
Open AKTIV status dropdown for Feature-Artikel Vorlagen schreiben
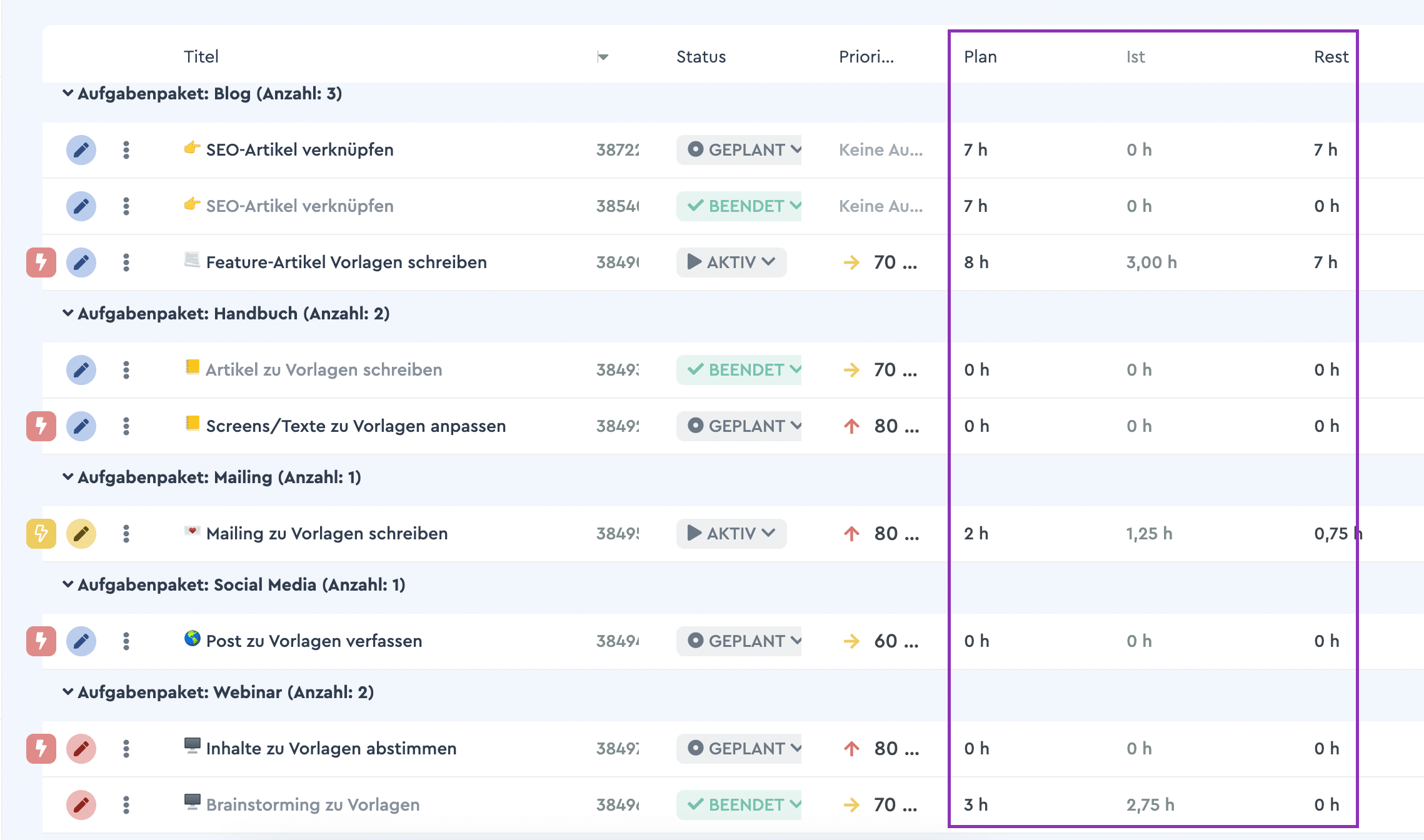point(731,262)
